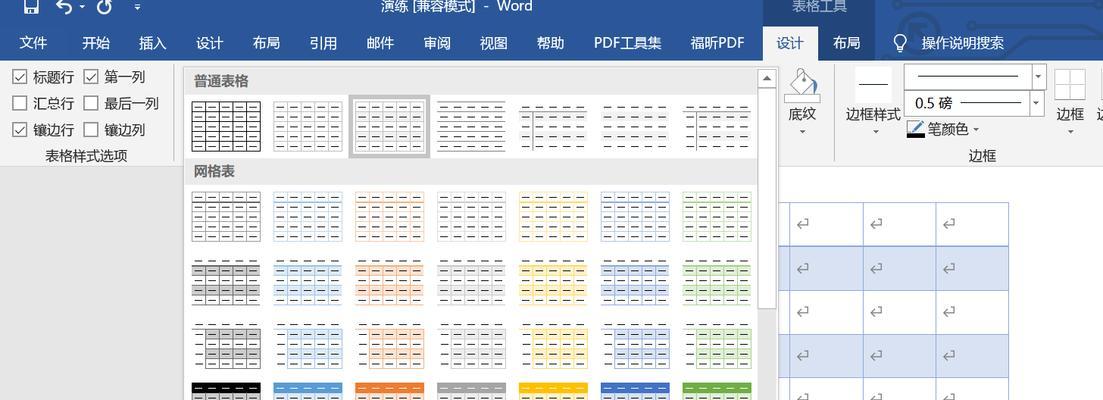Click the 边框 grid icon
The image size is (1103, 400).
click(1070, 84)
